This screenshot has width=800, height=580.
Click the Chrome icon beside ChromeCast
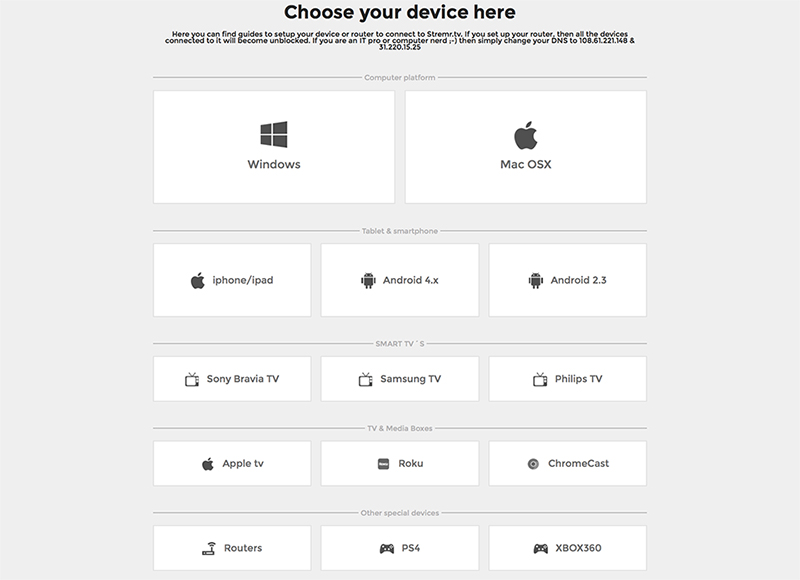(534, 464)
